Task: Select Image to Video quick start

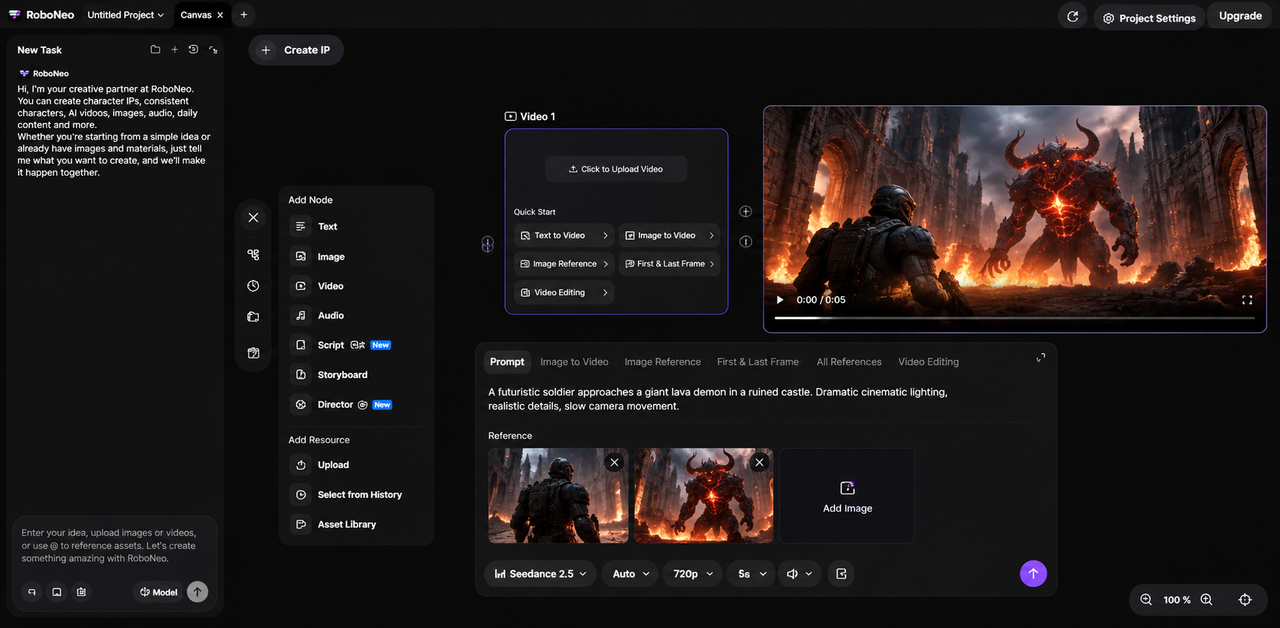Action: click(x=669, y=236)
